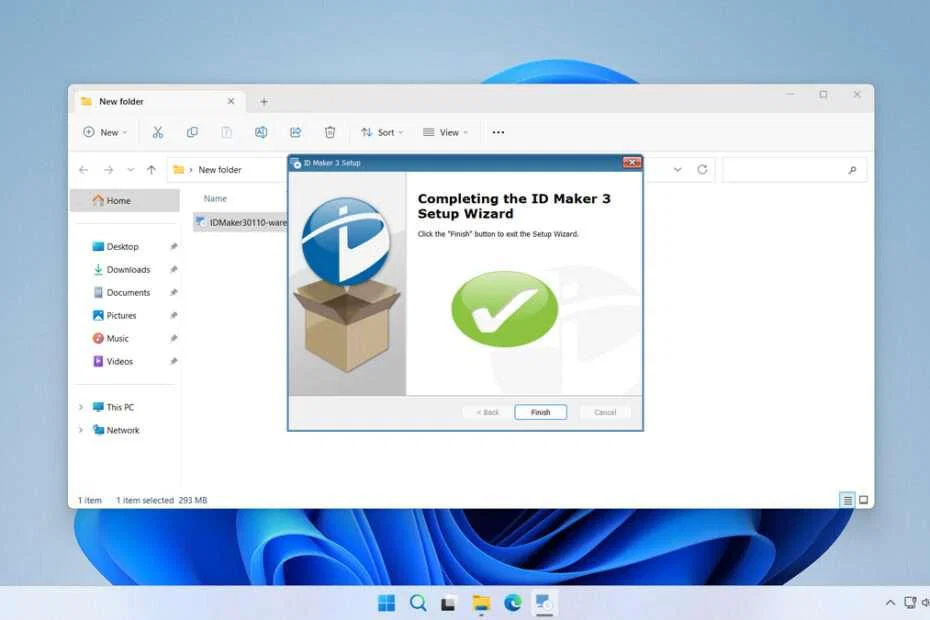Open Microsoft Edge from the taskbar

[x=512, y=603]
